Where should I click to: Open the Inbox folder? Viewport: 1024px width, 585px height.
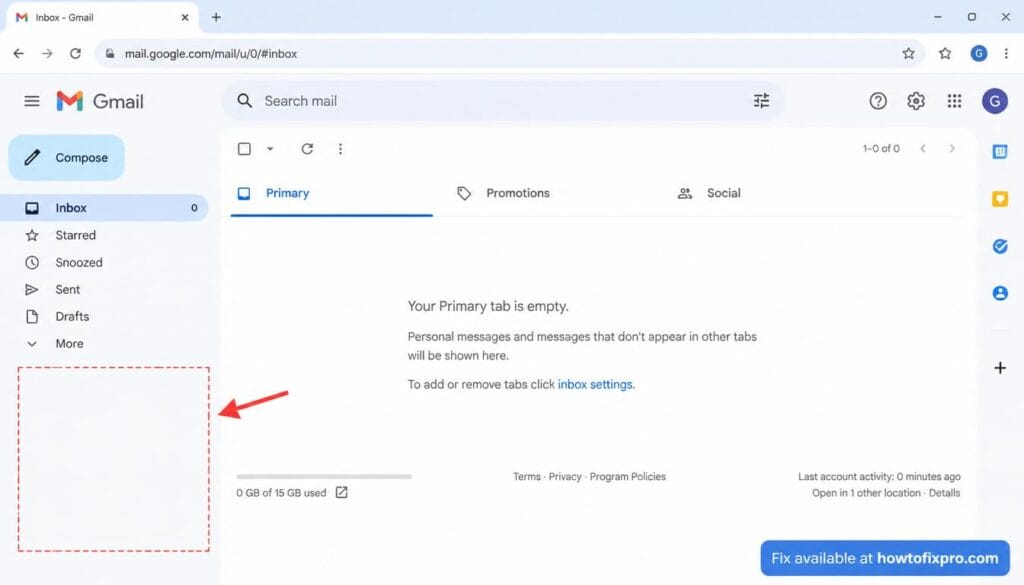[104, 208]
